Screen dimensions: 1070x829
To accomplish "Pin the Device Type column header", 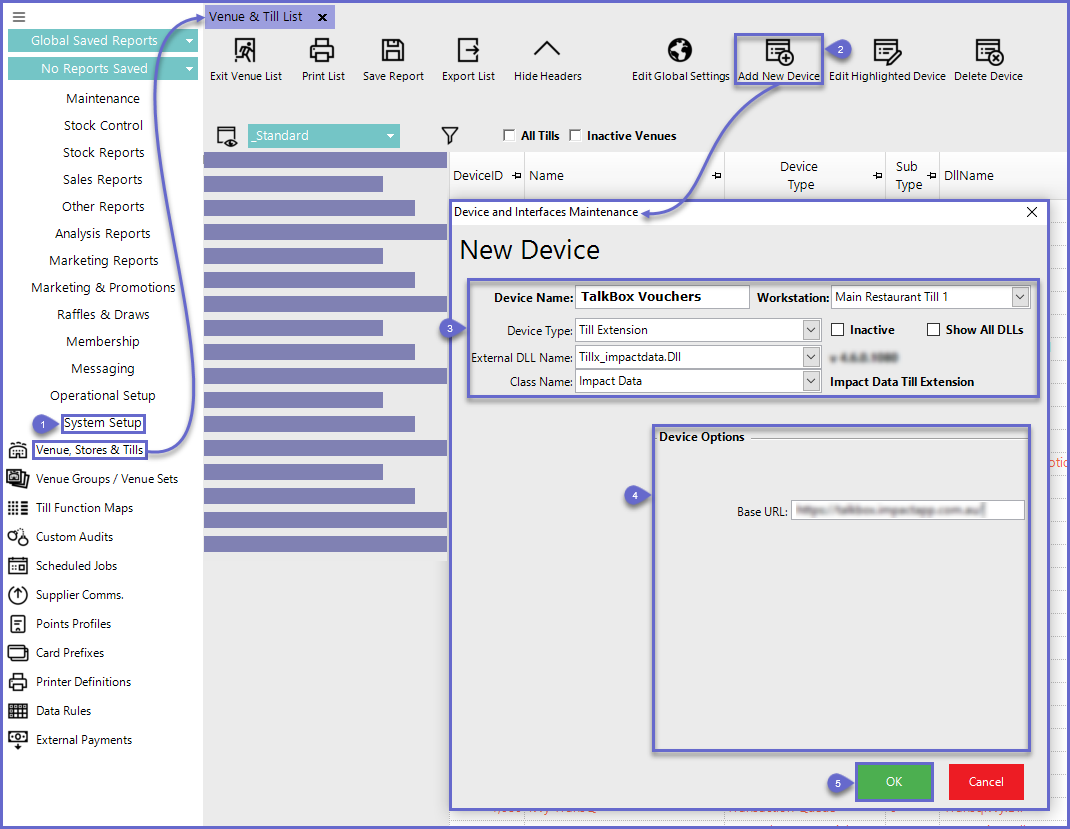I will click(878, 176).
